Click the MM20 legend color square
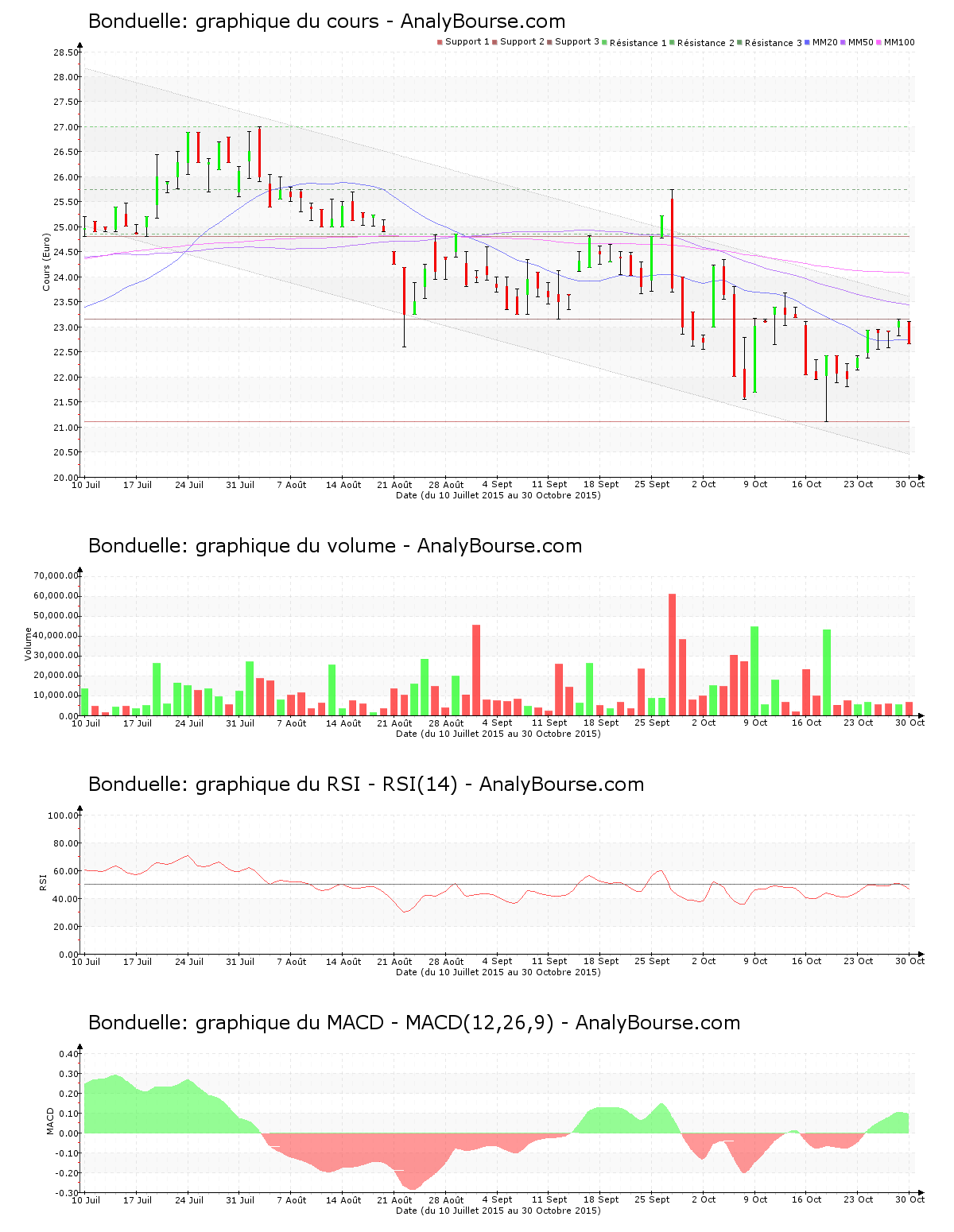This screenshot has width=954, height=1232. 808,42
